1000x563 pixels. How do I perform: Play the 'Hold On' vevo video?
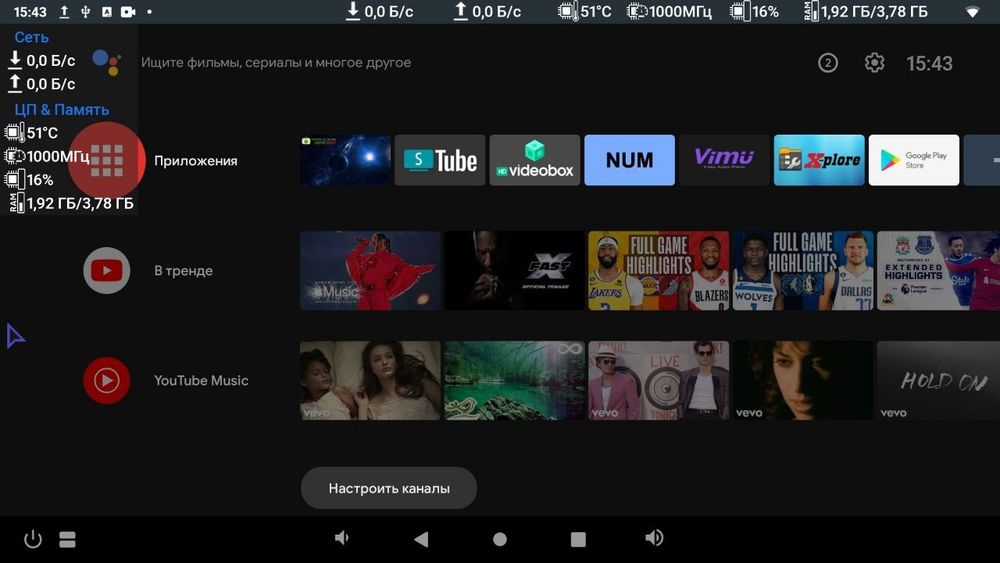[938, 381]
